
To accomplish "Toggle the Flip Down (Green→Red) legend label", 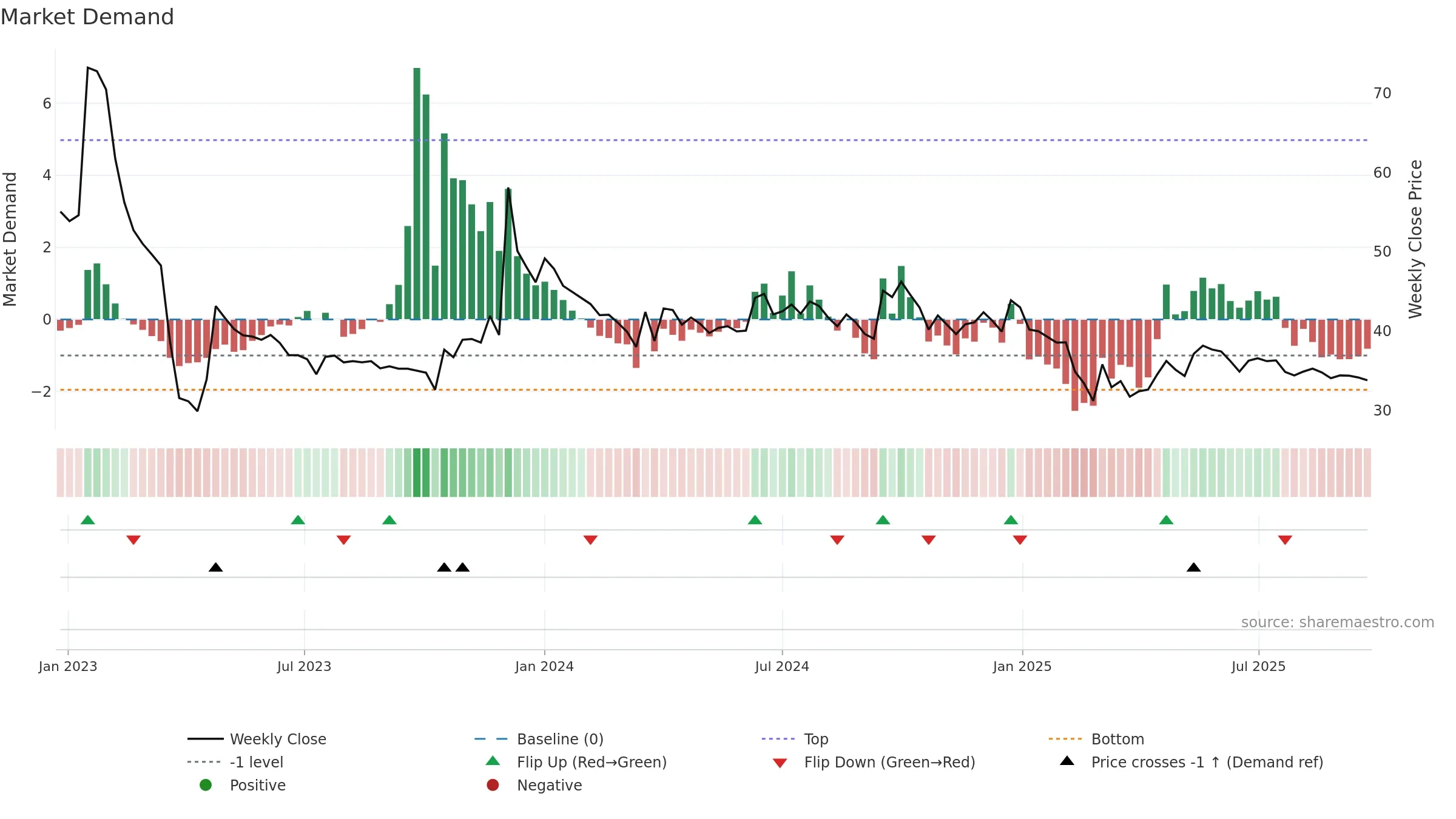I will pos(889,762).
